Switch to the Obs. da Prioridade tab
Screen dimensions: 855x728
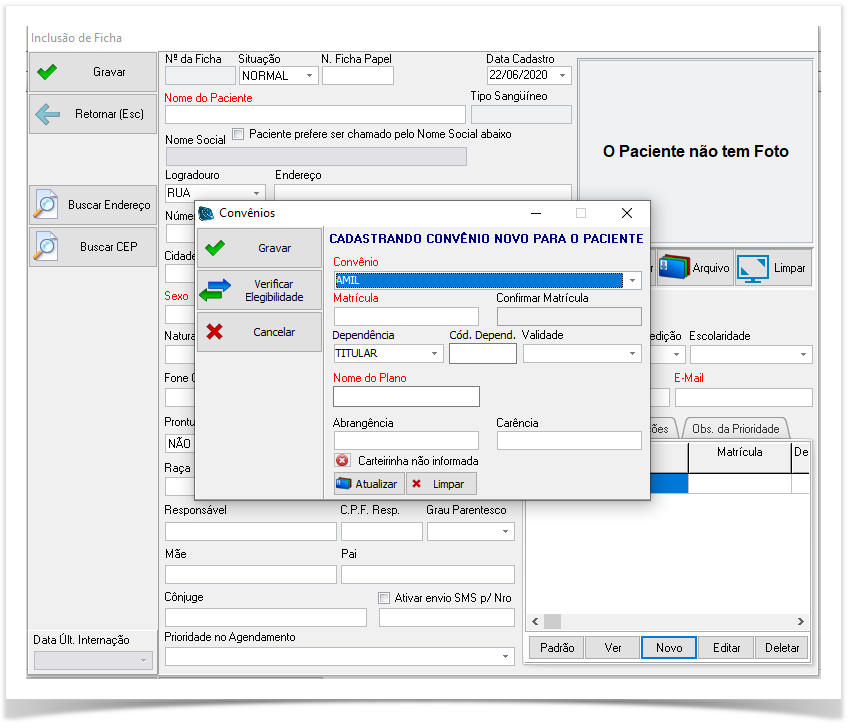[735, 428]
